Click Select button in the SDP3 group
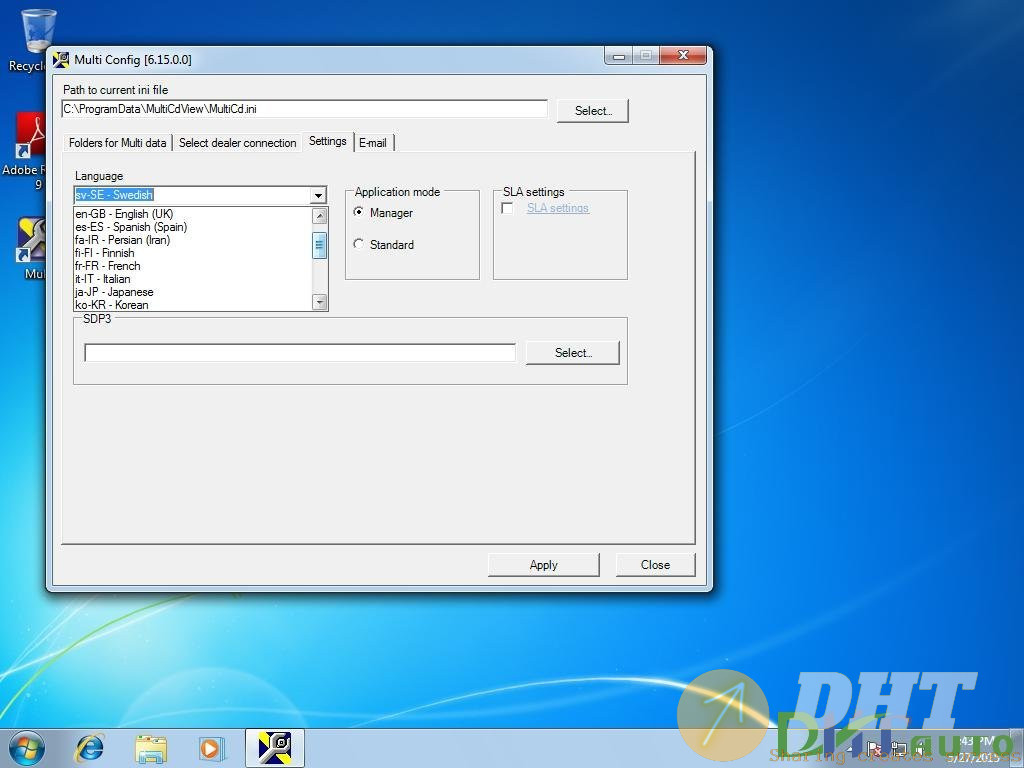Image resolution: width=1024 pixels, height=768 pixels. point(573,353)
